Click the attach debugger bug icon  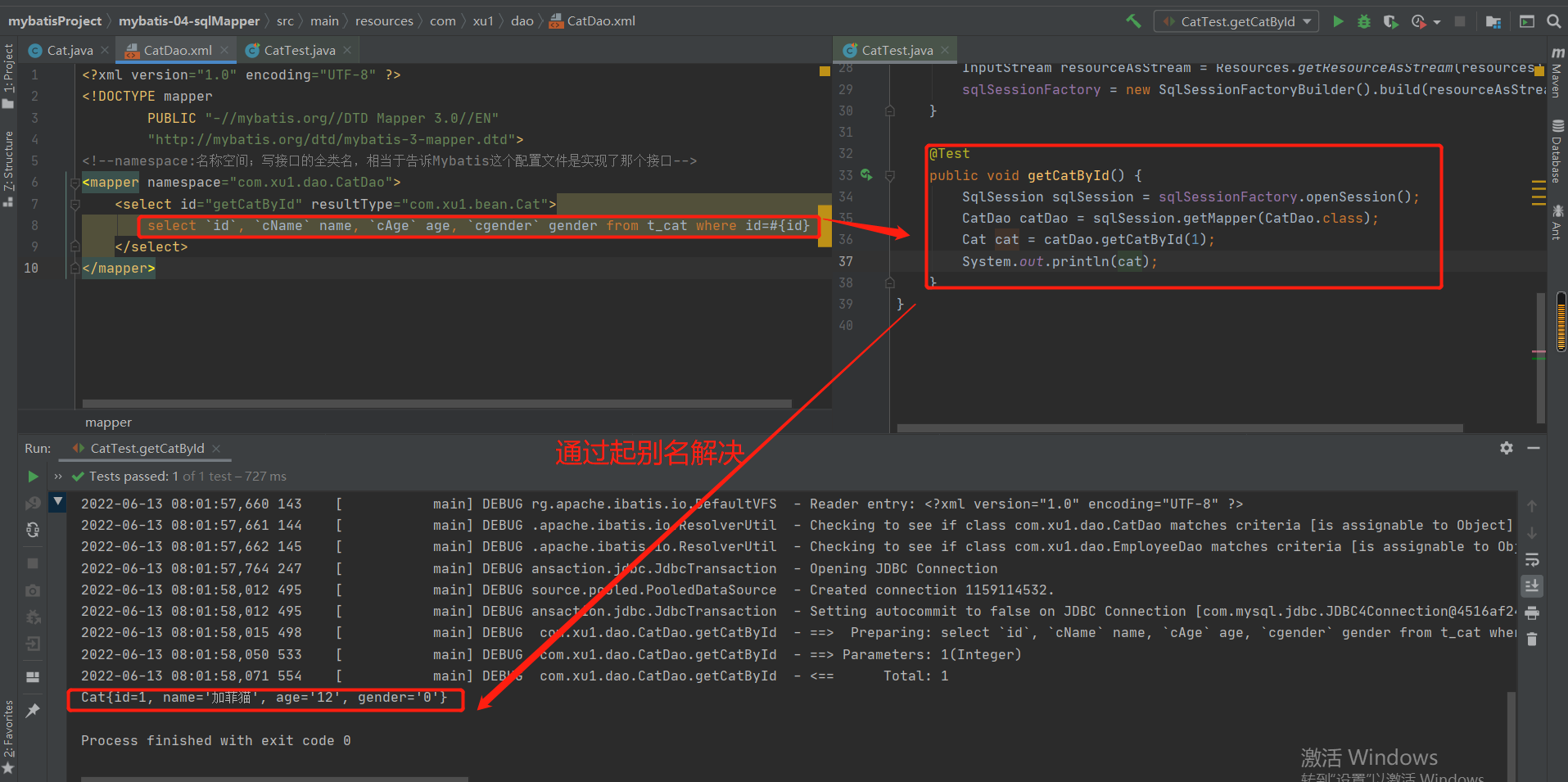click(33, 617)
